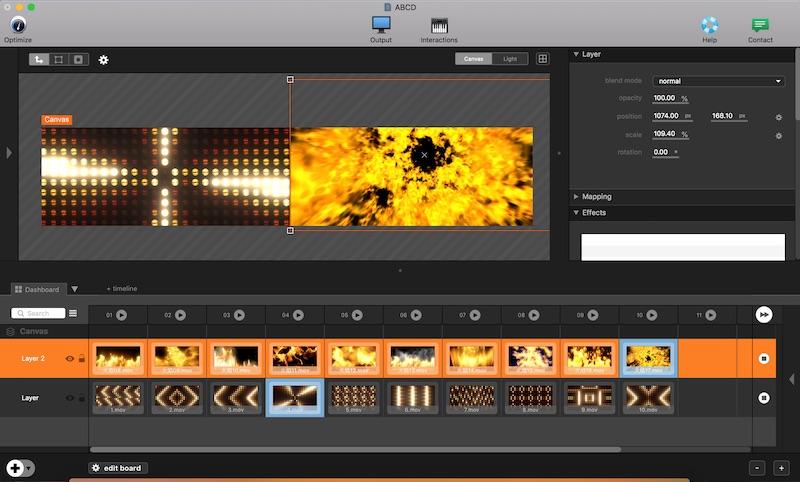800x482 pixels.
Task: Zoom out dashboard with minus button
Action: (757, 468)
